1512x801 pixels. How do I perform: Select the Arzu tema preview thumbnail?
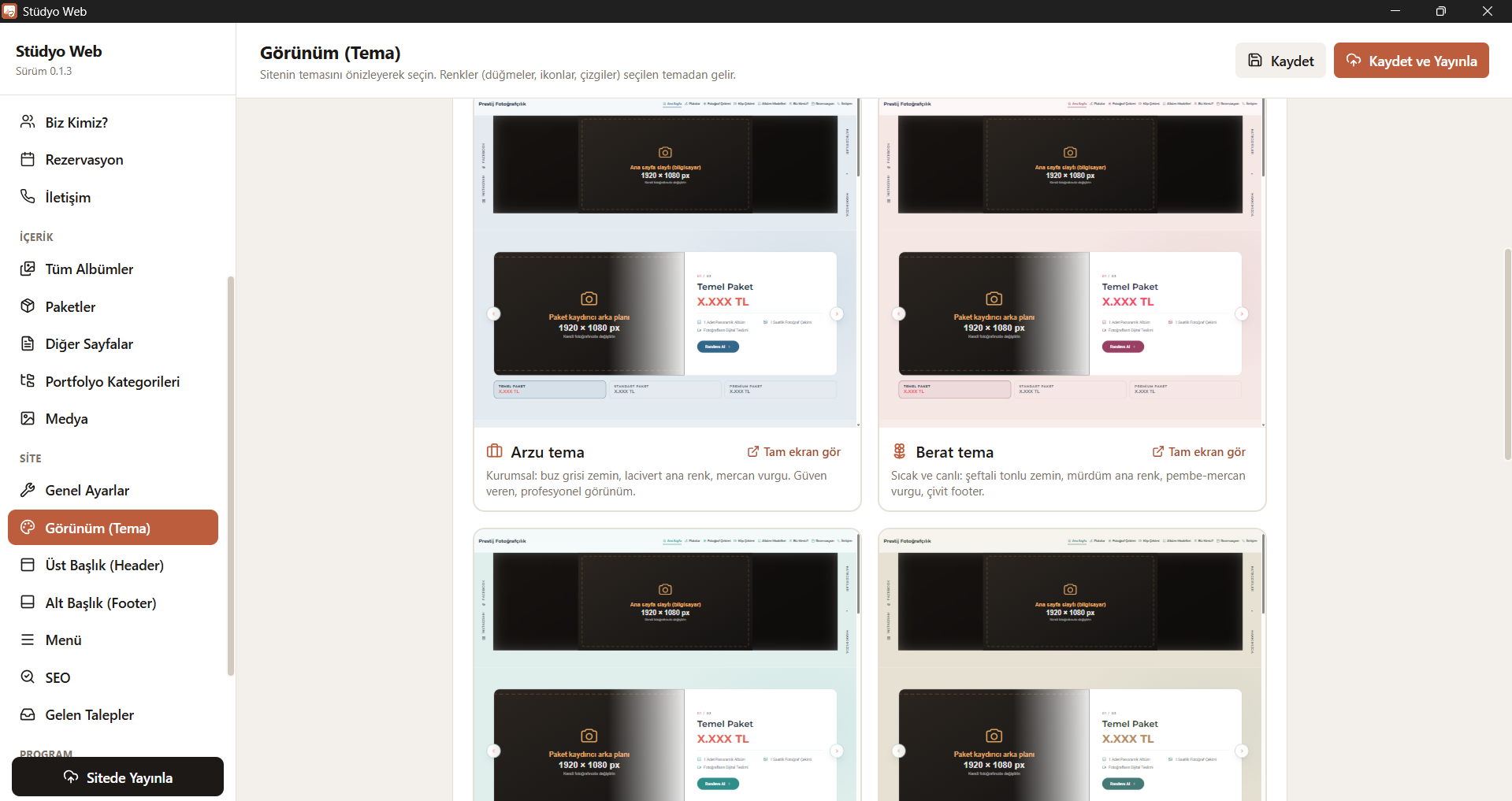(x=666, y=262)
